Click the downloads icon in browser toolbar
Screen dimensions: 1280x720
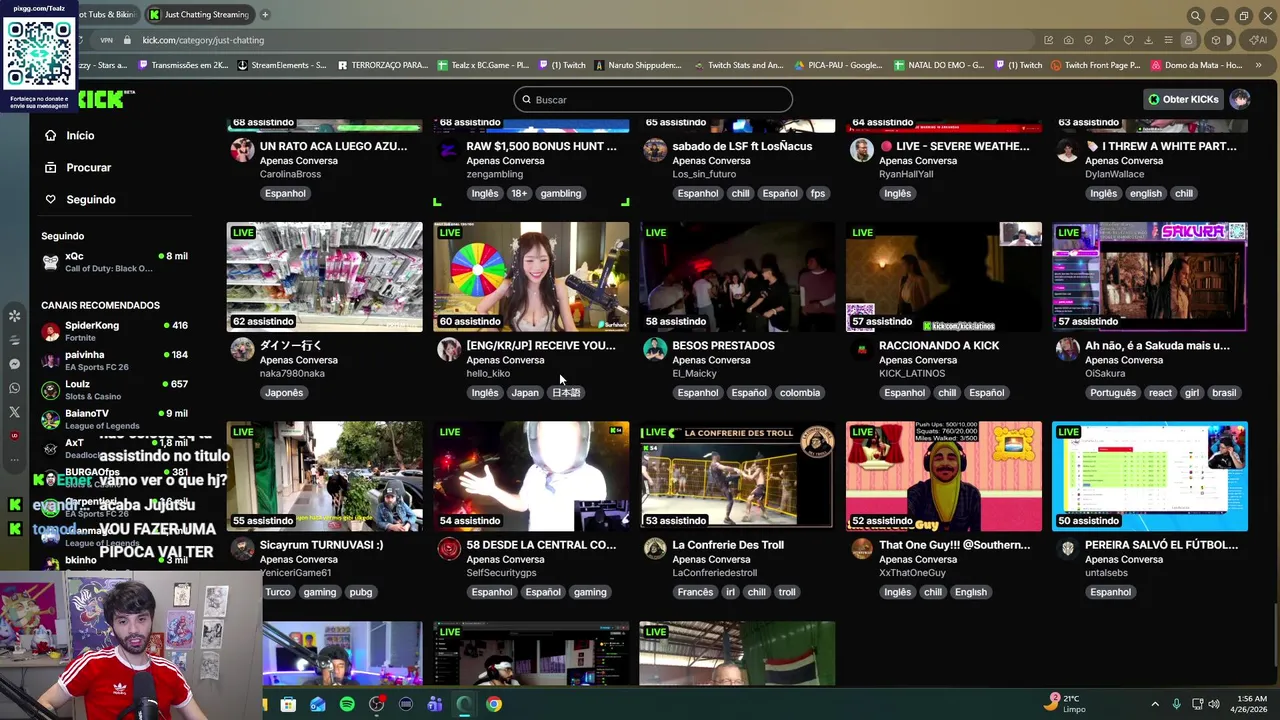tap(1148, 40)
